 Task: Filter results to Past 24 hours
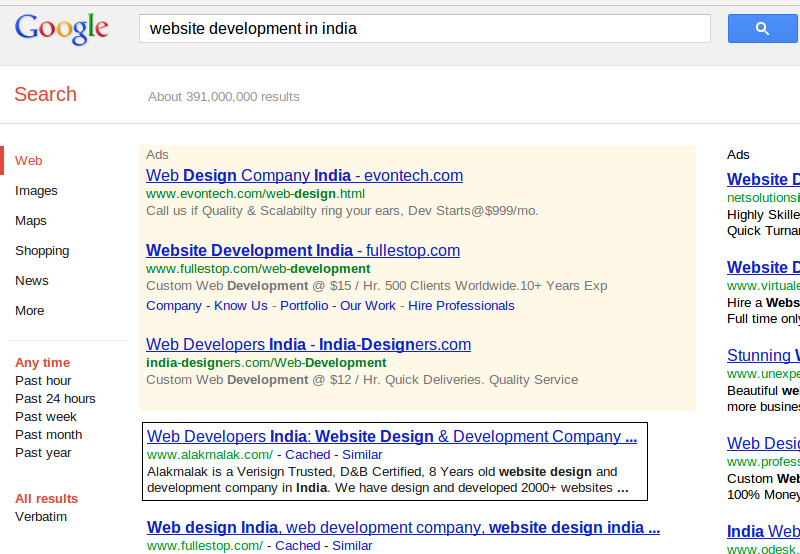coord(55,398)
